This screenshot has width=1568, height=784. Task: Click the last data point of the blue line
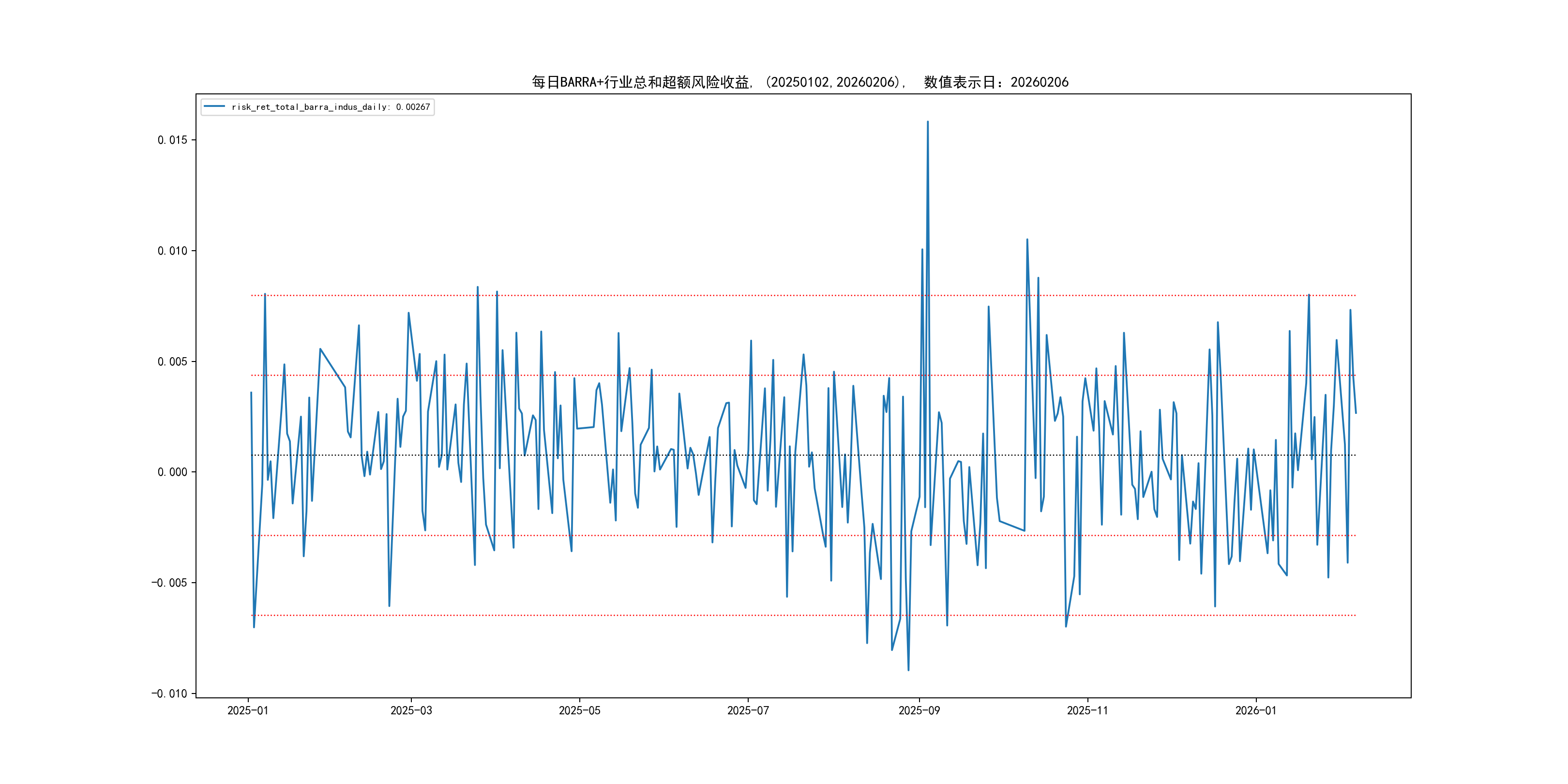point(1356,413)
